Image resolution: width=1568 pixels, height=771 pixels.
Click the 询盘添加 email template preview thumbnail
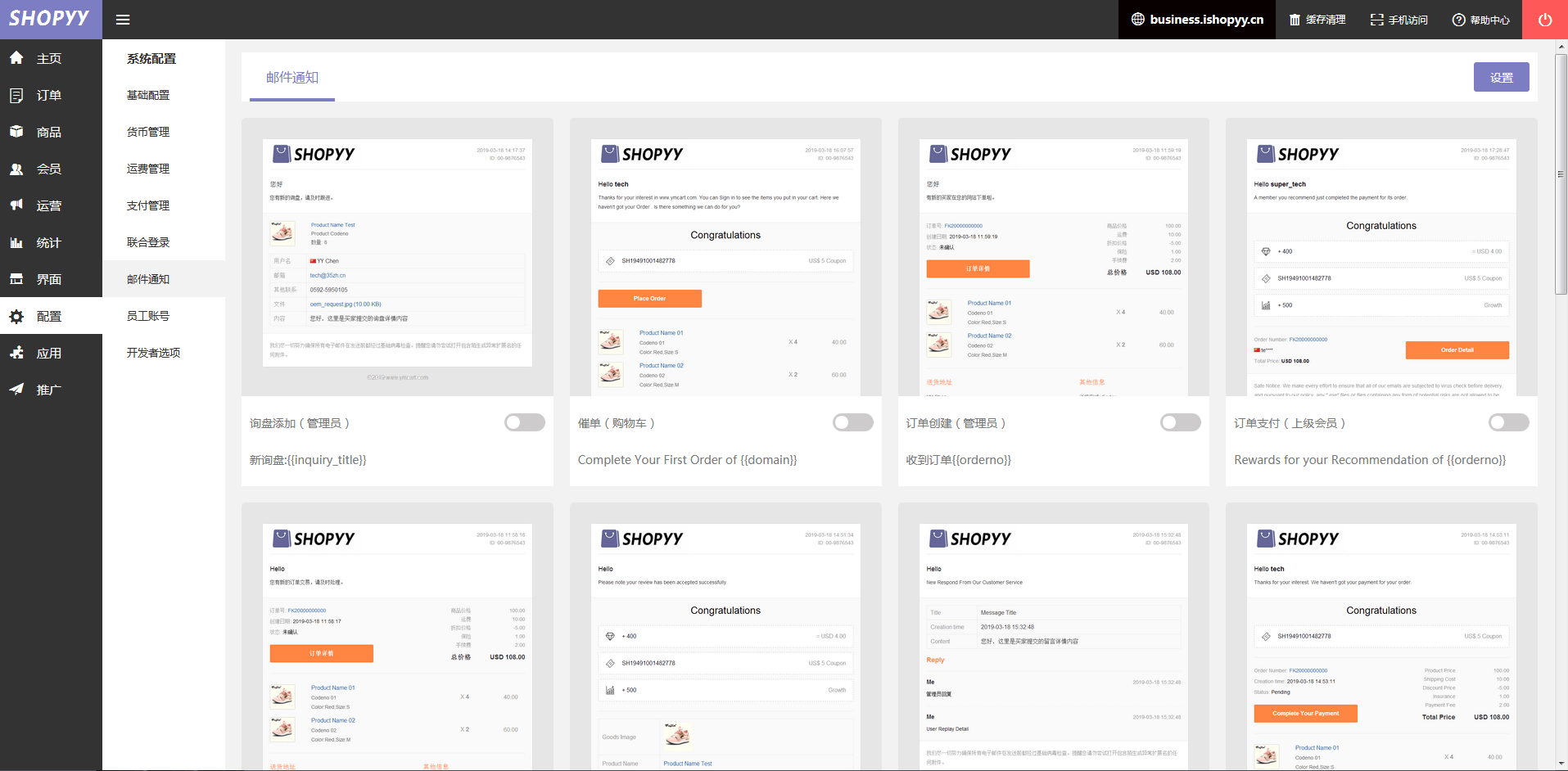[x=397, y=257]
